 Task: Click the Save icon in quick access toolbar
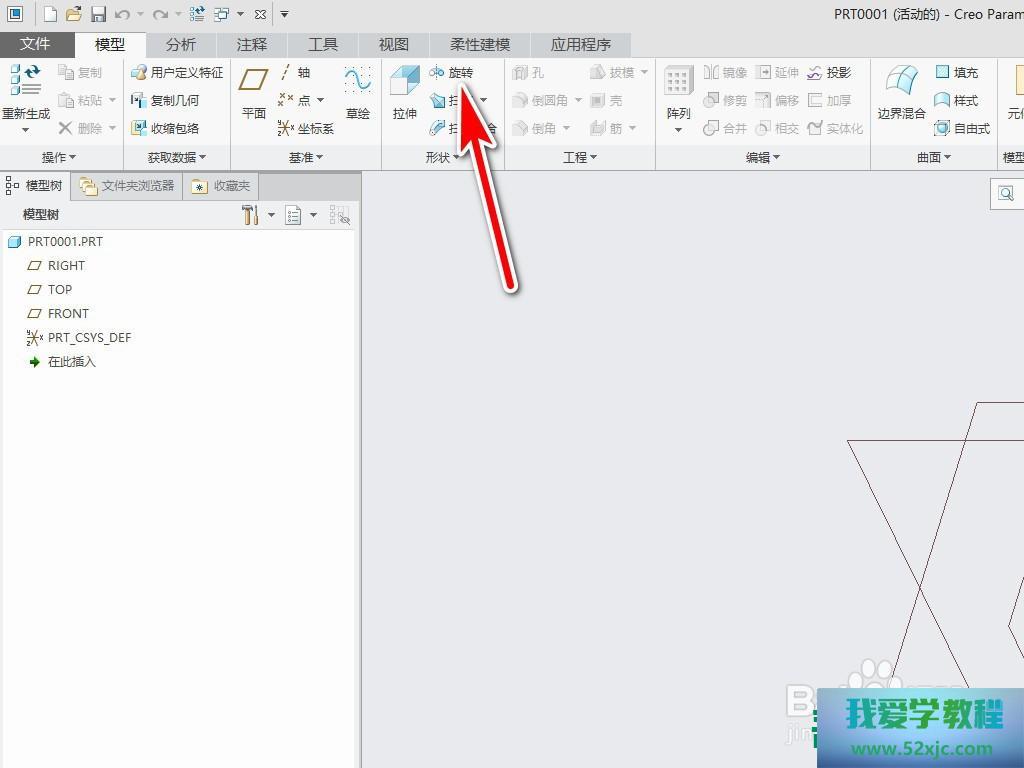pyautogui.click(x=98, y=14)
